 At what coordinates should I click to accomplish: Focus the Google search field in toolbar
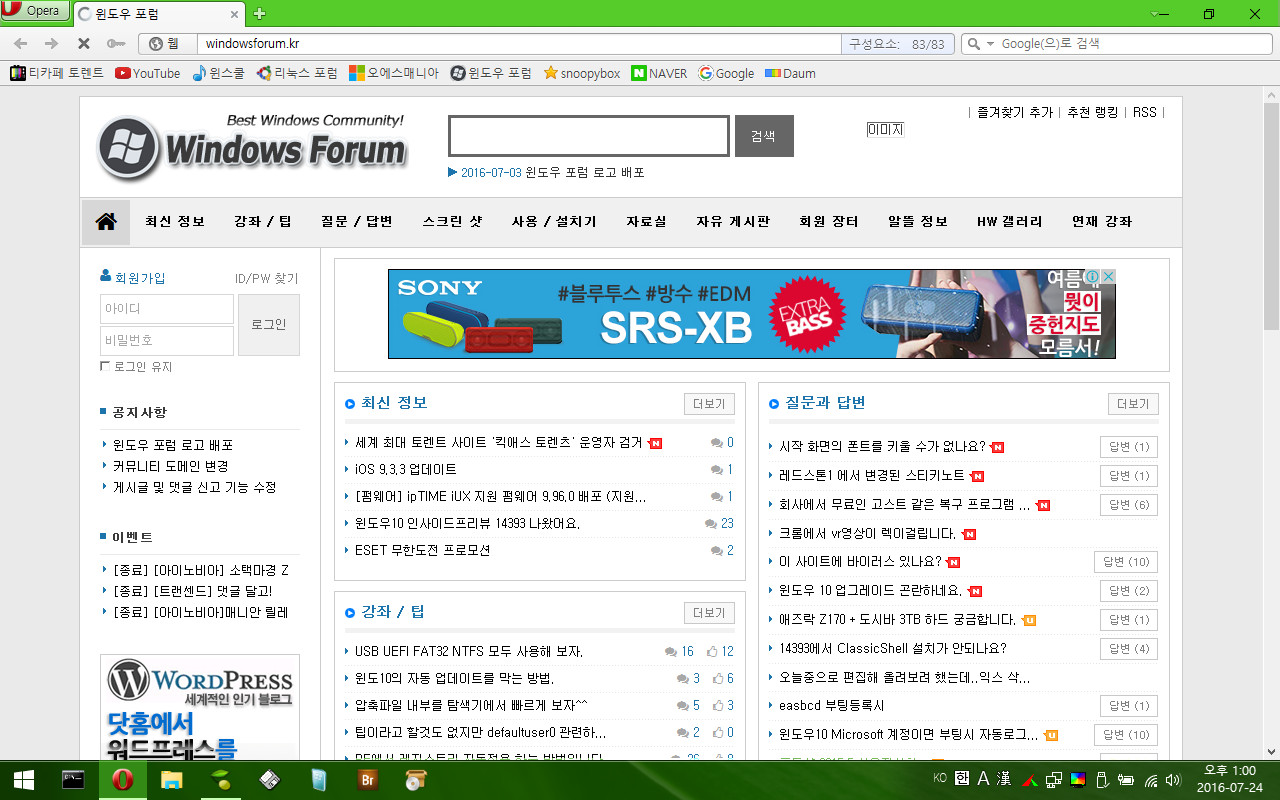(x=1132, y=44)
